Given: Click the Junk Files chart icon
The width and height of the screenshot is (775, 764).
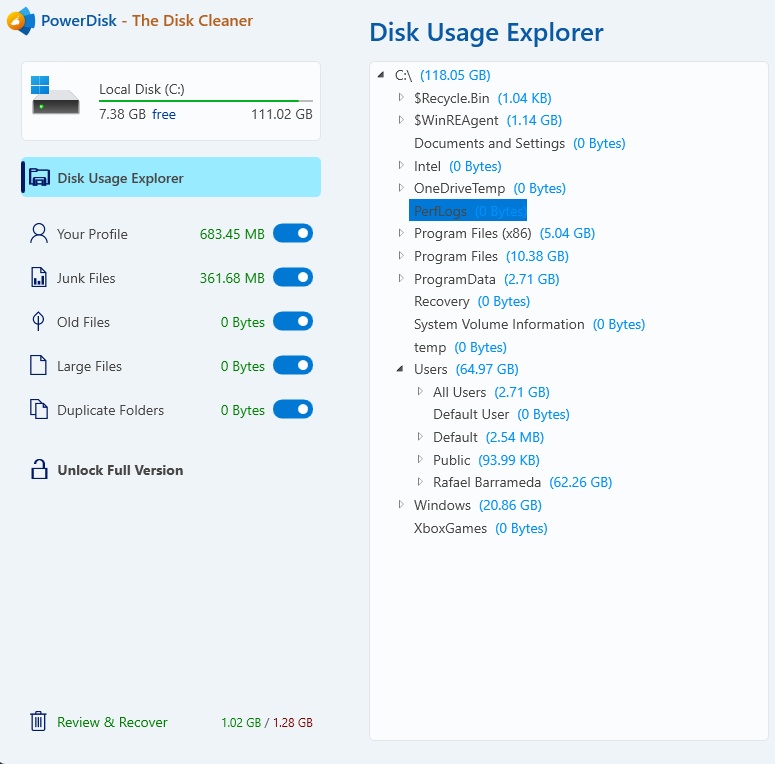Looking at the screenshot, I should point(39,277).
